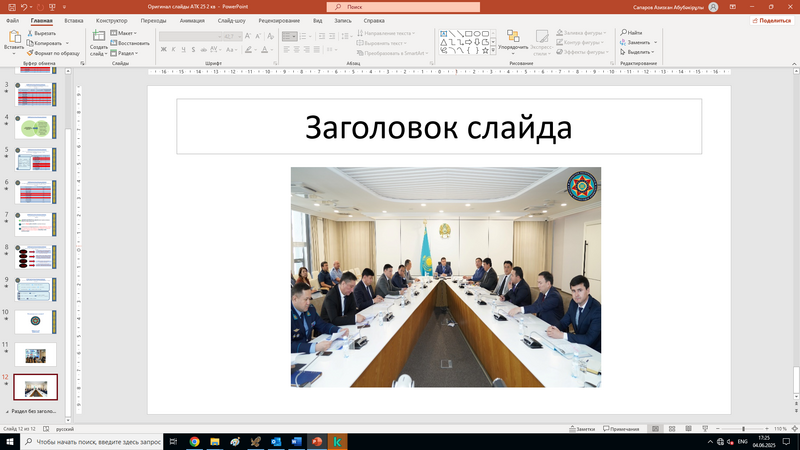Click the Find (Найти) magnifier icon
Viewport: 800px width, 450px height.
[x=623, y=33]
